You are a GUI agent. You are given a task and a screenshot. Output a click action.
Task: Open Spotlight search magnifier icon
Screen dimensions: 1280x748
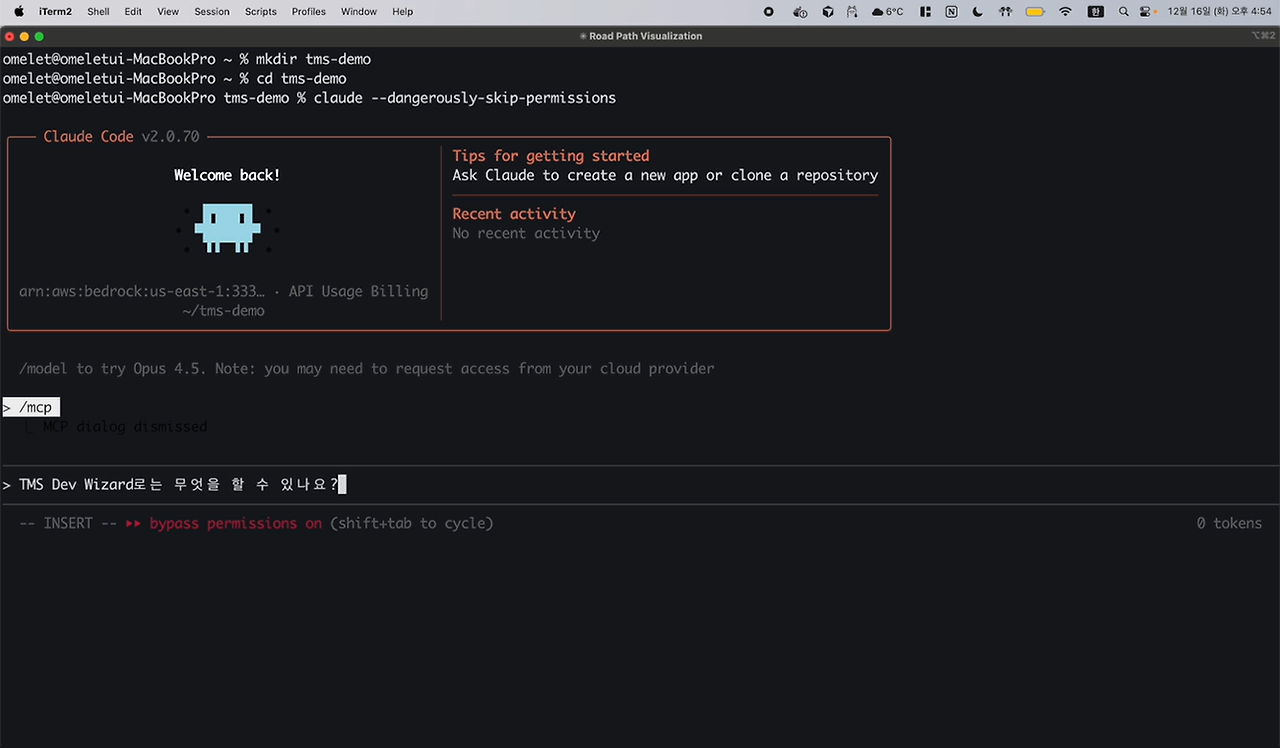[x=1124, y=12]
